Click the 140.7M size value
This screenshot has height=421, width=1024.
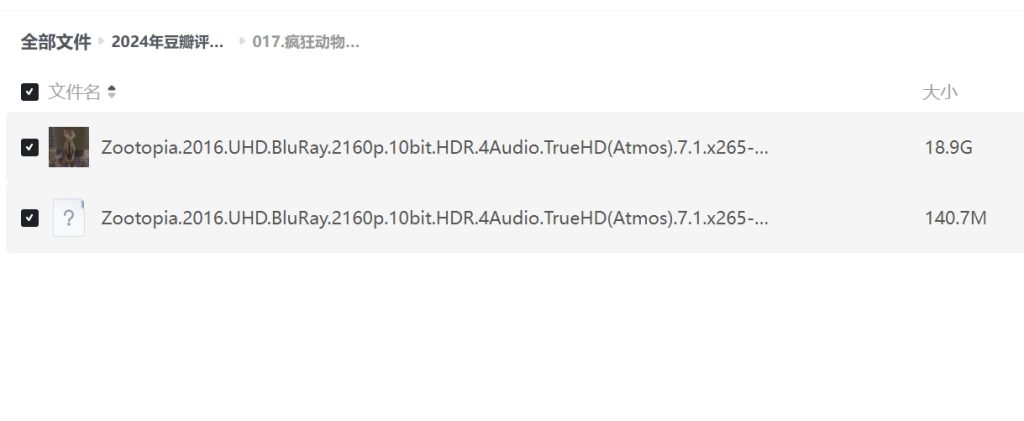pyautogui.click(x=955, y=218)
